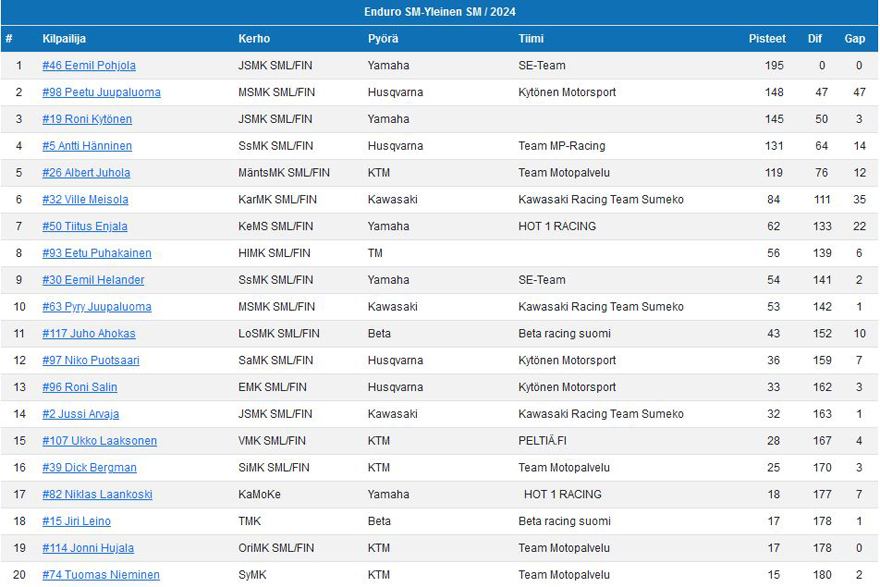Open rider link #98 Peetu Juupaluoma
The height and width of the screenshot is (587, 880).
click(x=101, y=93)
